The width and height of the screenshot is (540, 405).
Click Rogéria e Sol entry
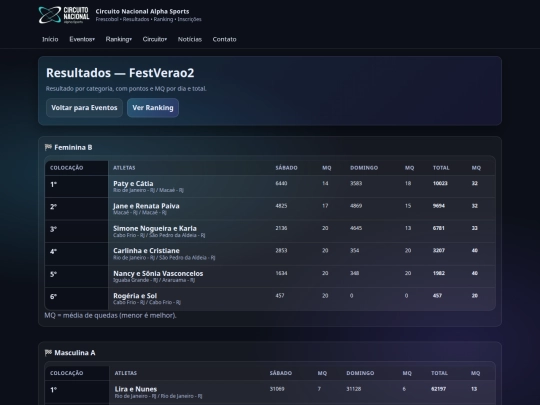[x=135, y=296]
